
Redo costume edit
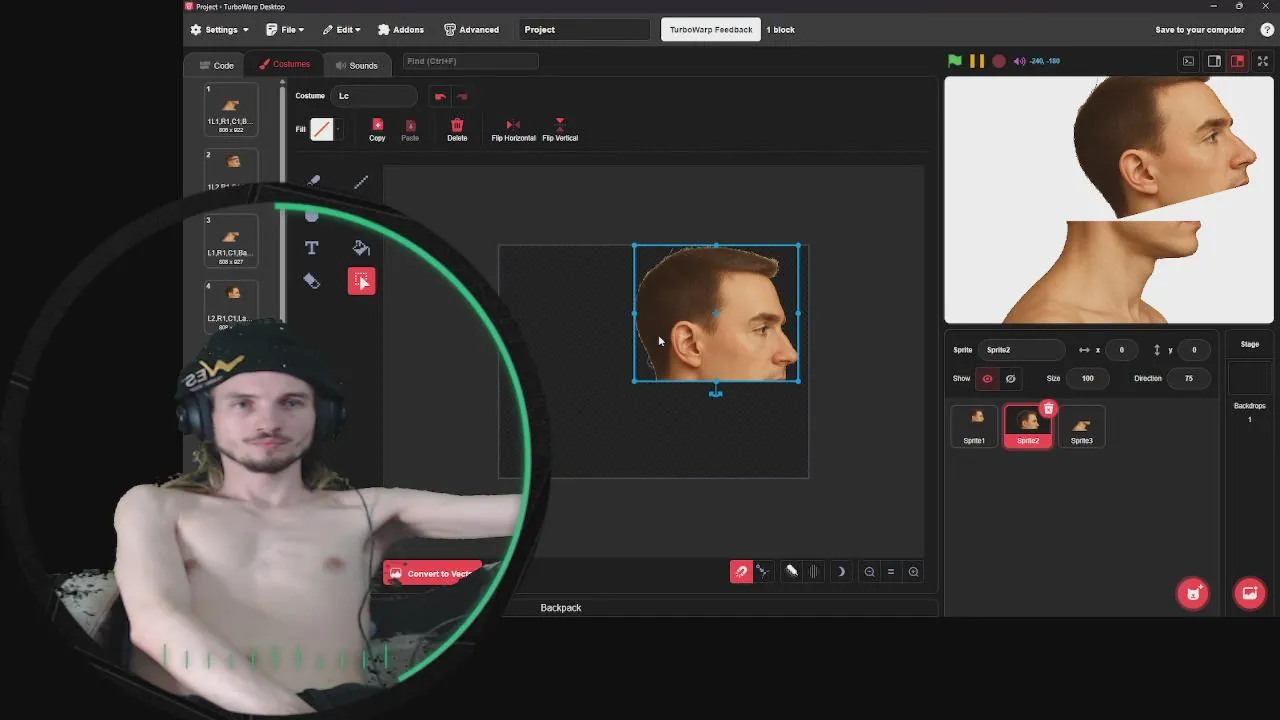point(461,96)
